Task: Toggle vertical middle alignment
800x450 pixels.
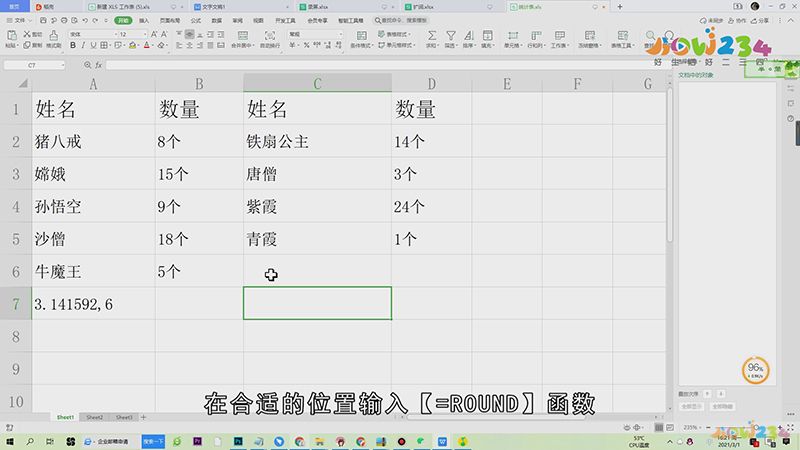Action: pos(189,34)
